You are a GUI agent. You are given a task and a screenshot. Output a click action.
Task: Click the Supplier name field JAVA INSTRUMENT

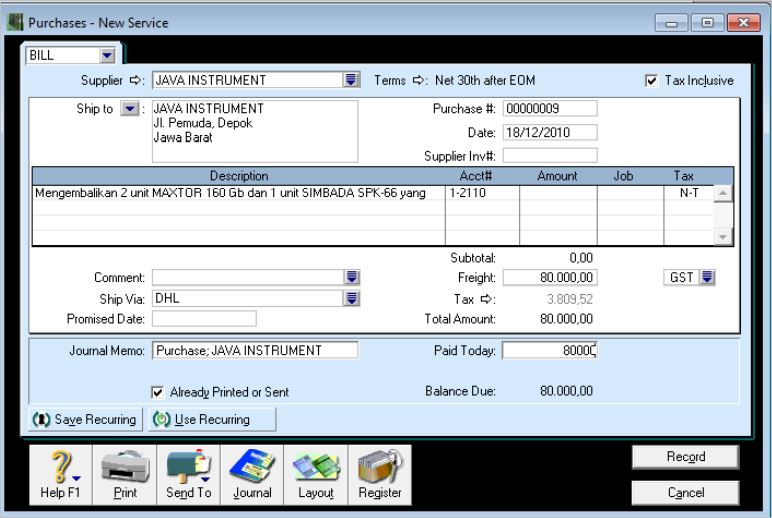[248, 80]
